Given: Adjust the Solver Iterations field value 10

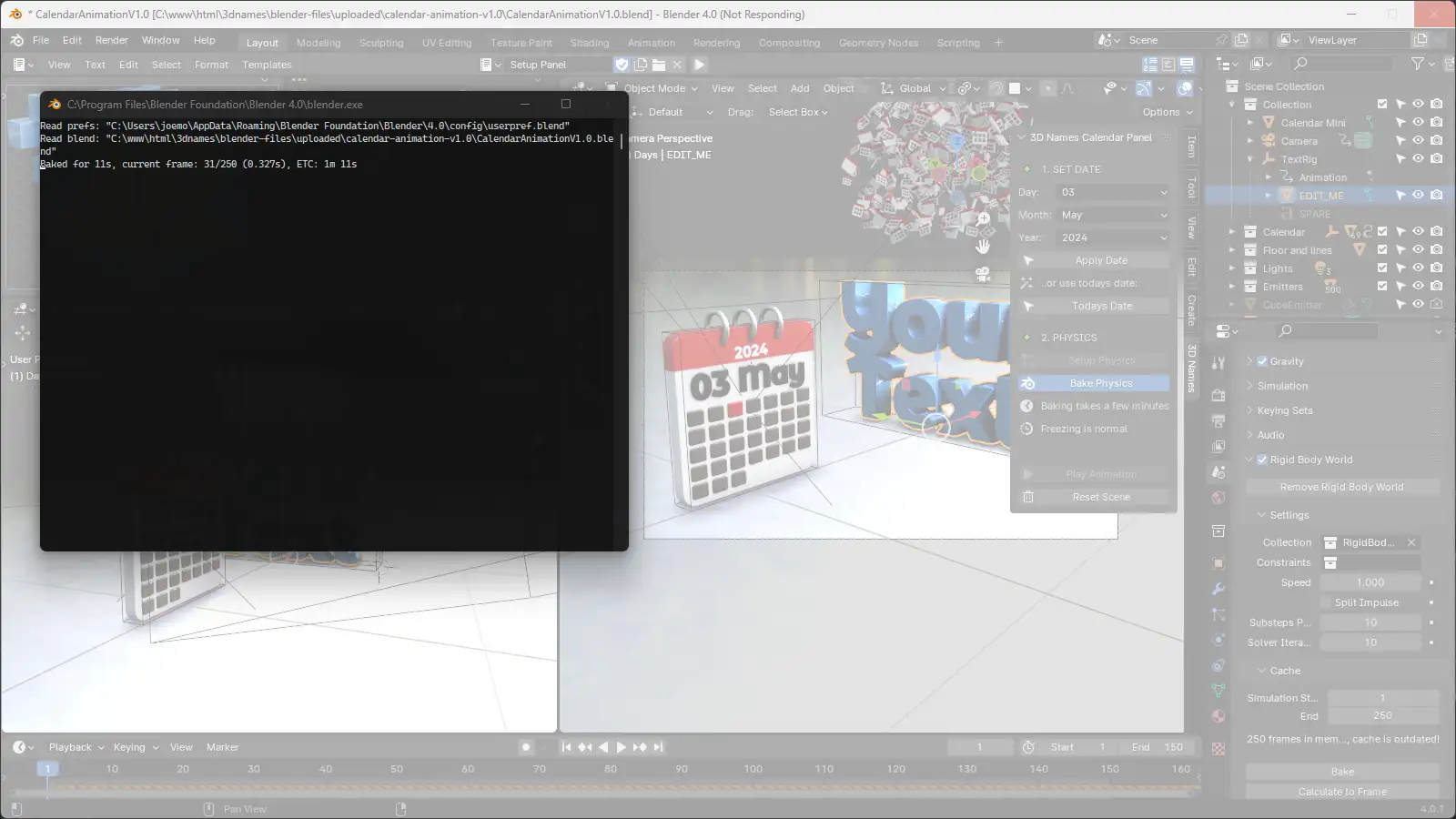Looking at the screenshot, I should click(x=1370, y=642).
